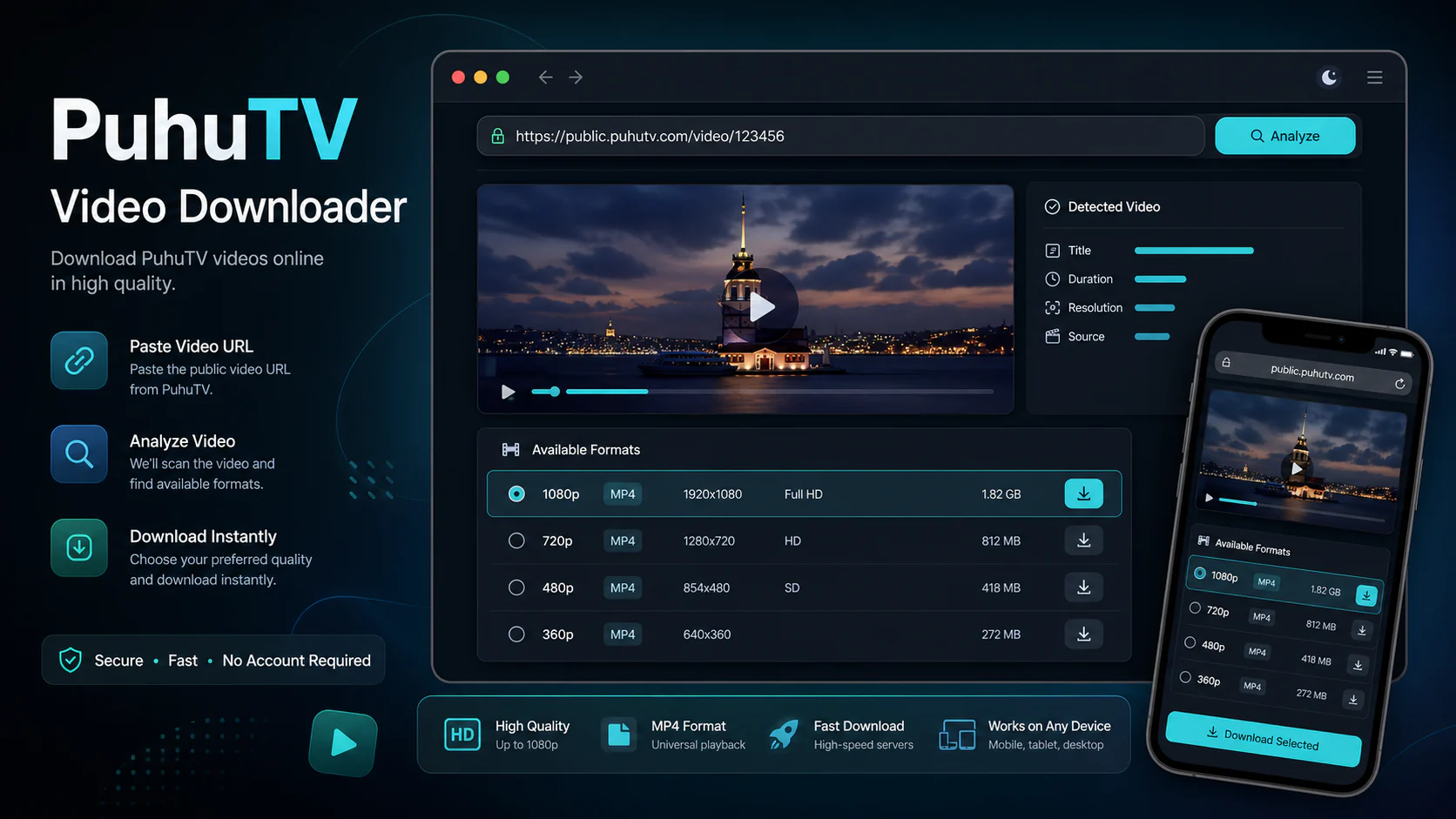Click the video progress slider handle
The image size is (1456, 819).
pyautogui.click(x=555, y=392)
